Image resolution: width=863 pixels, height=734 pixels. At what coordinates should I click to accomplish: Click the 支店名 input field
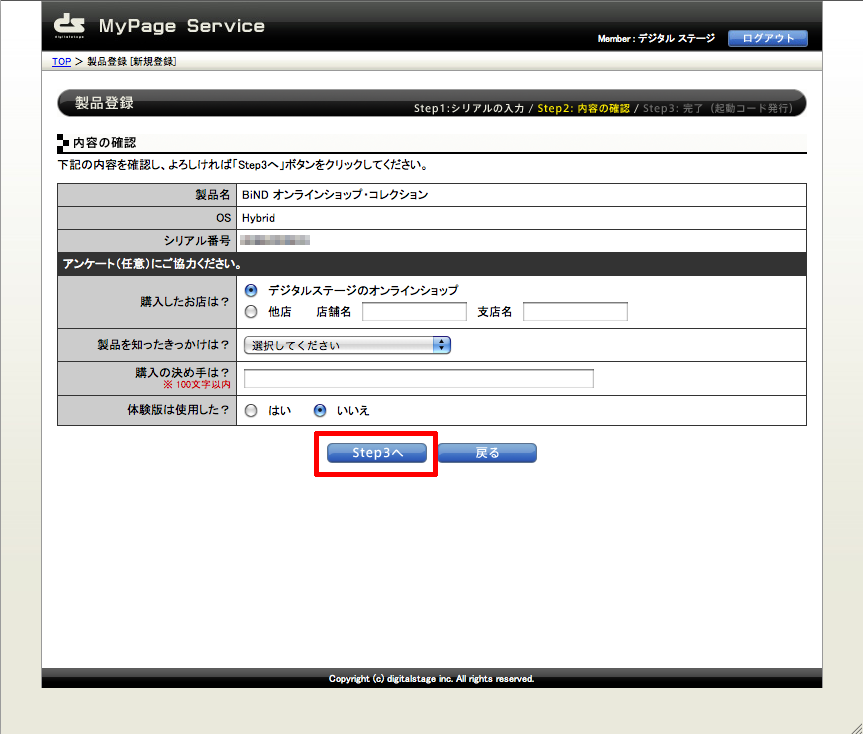click(x=575, y=311)
